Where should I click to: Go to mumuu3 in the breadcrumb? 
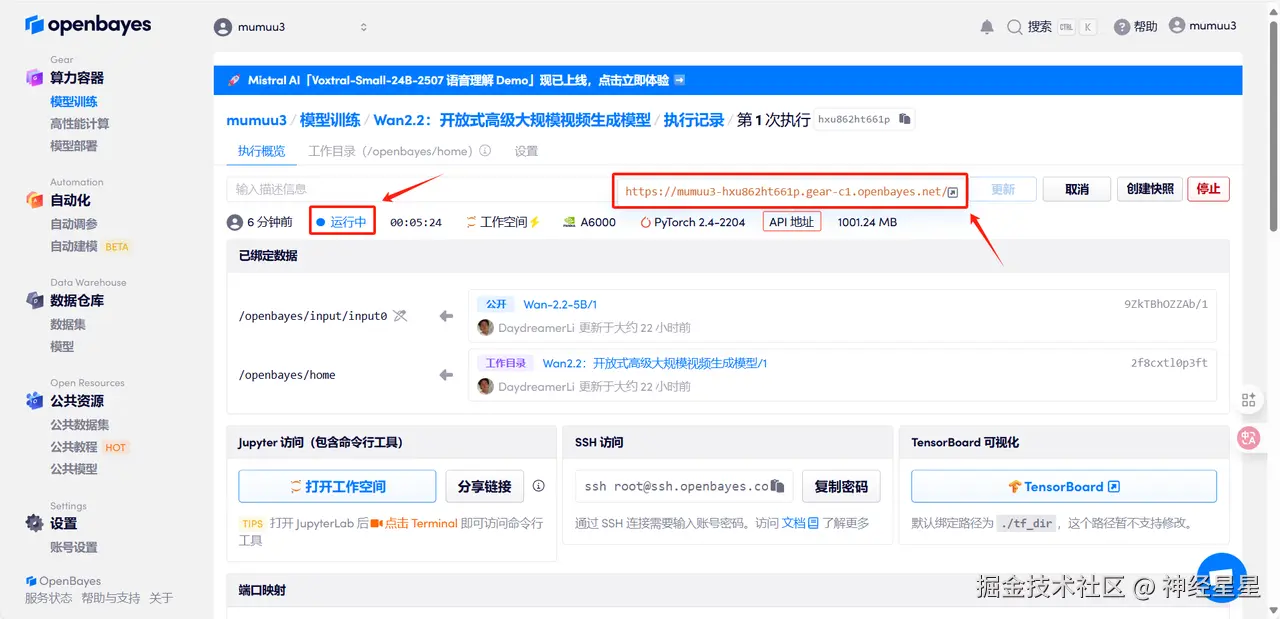tap(257, 120)
